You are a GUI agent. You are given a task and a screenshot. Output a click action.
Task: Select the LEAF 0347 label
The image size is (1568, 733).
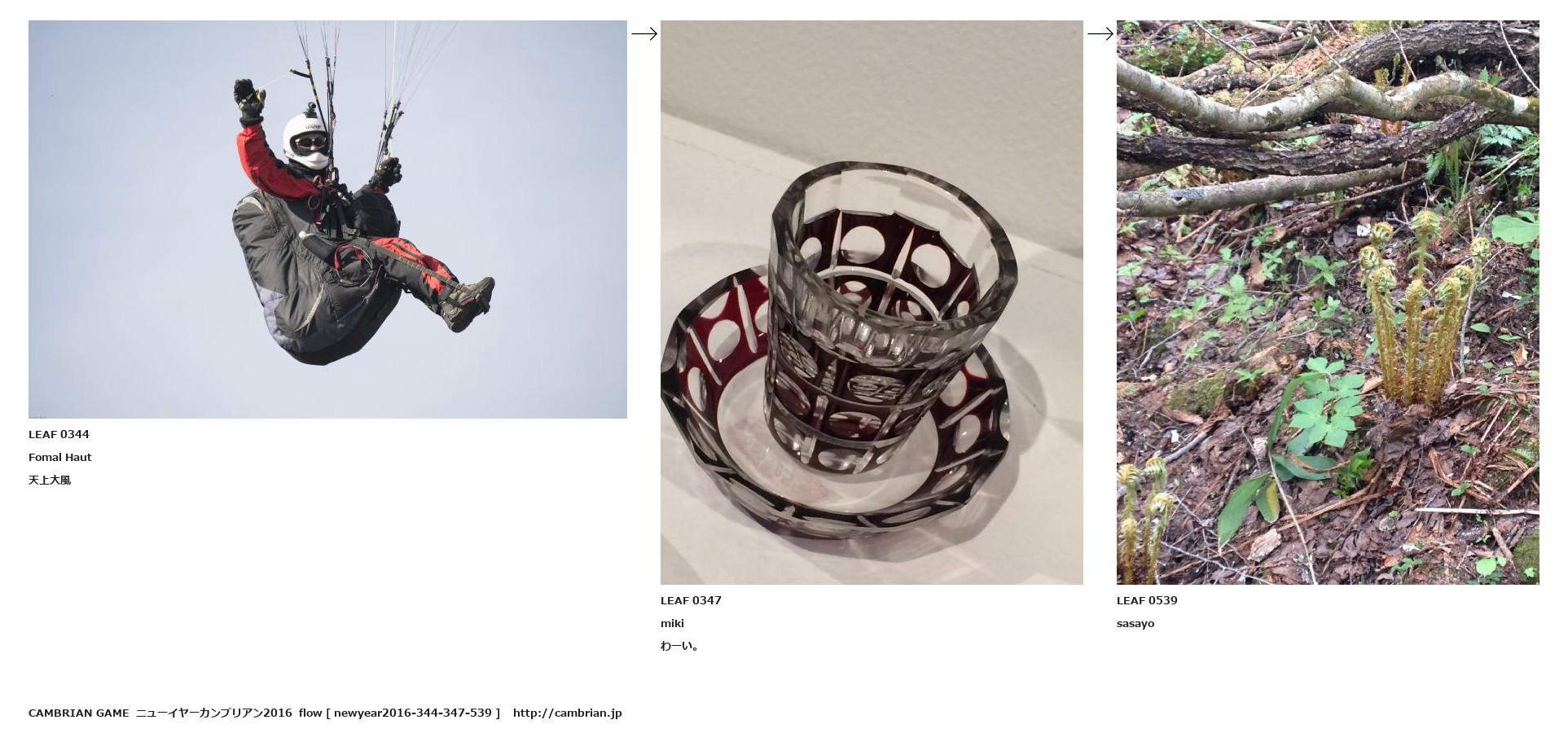691,601
